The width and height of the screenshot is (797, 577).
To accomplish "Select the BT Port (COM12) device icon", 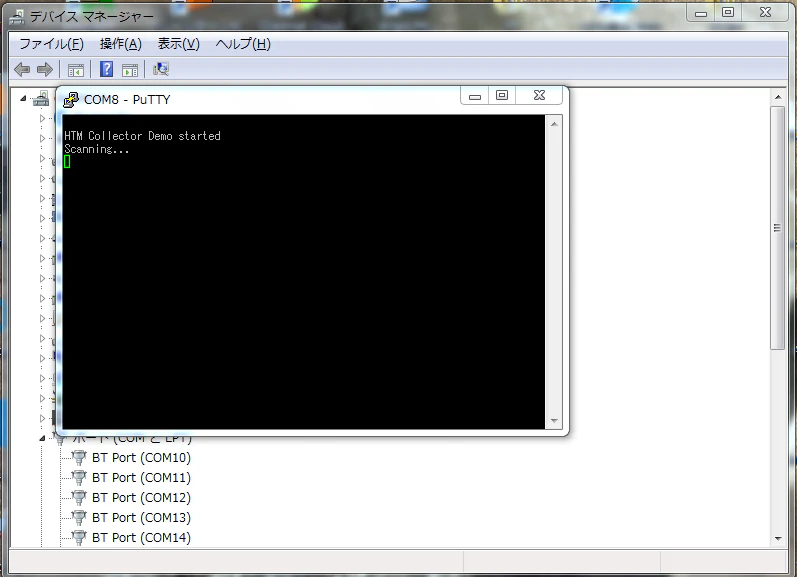I will 79,497.
